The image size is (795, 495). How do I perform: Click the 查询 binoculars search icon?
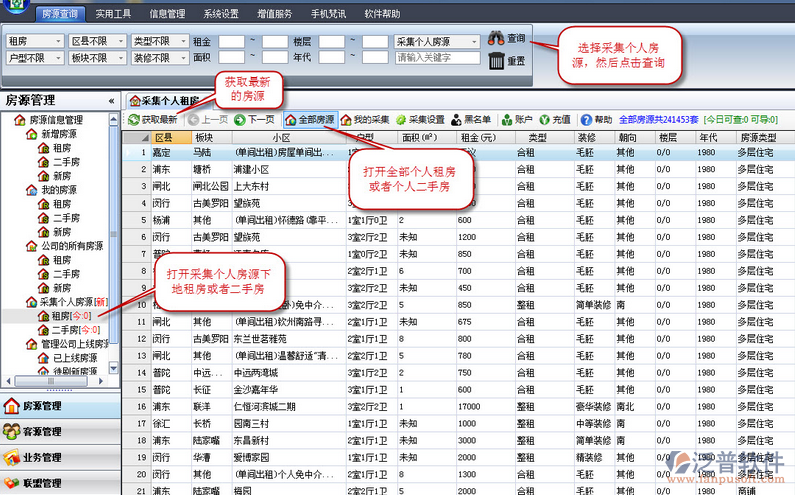[496, 40]
